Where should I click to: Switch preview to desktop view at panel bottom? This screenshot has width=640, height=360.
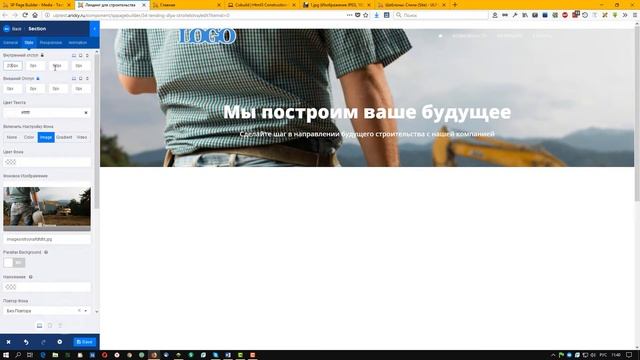point(40,325)
